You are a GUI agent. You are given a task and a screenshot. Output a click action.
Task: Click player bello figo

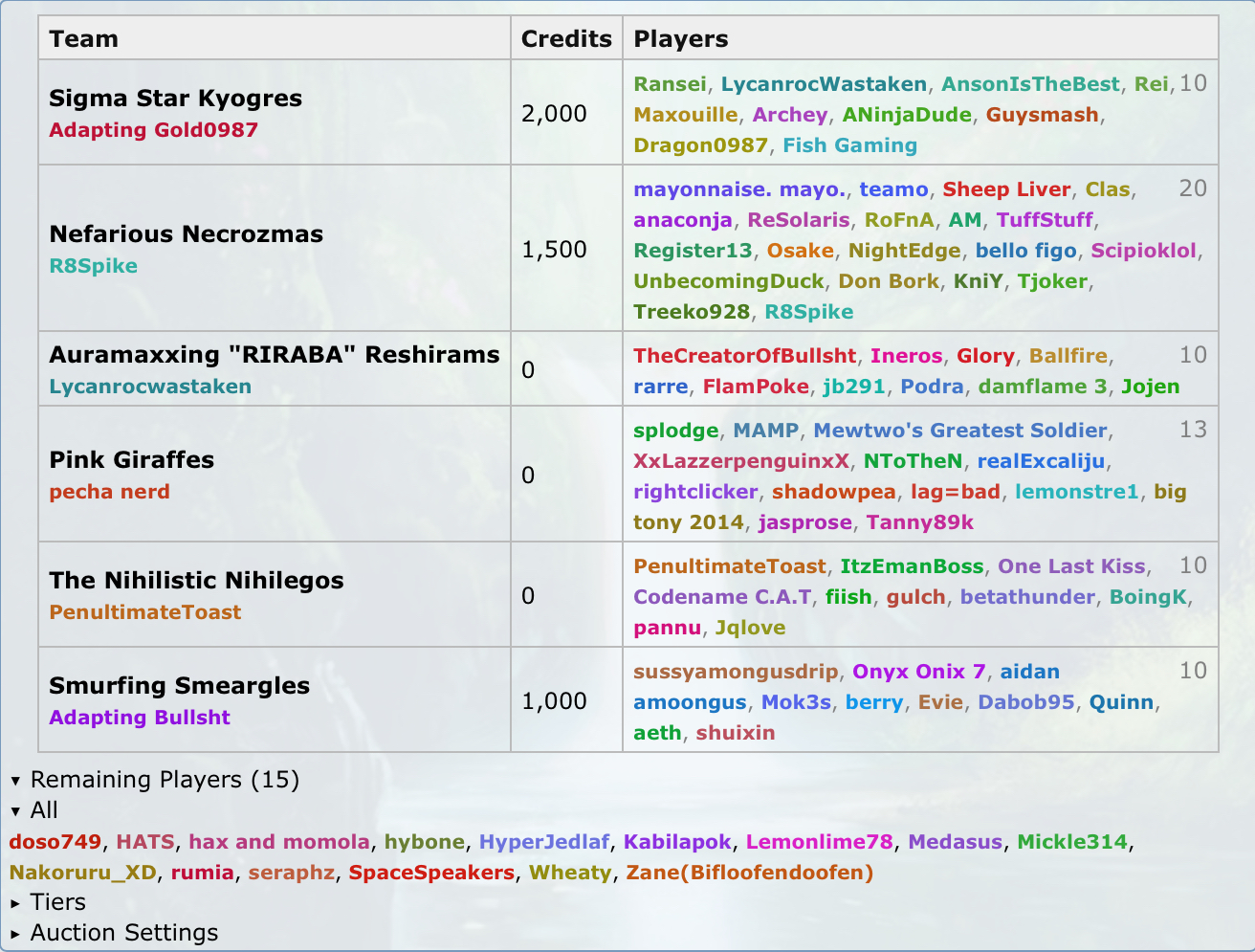point(1026,251)
